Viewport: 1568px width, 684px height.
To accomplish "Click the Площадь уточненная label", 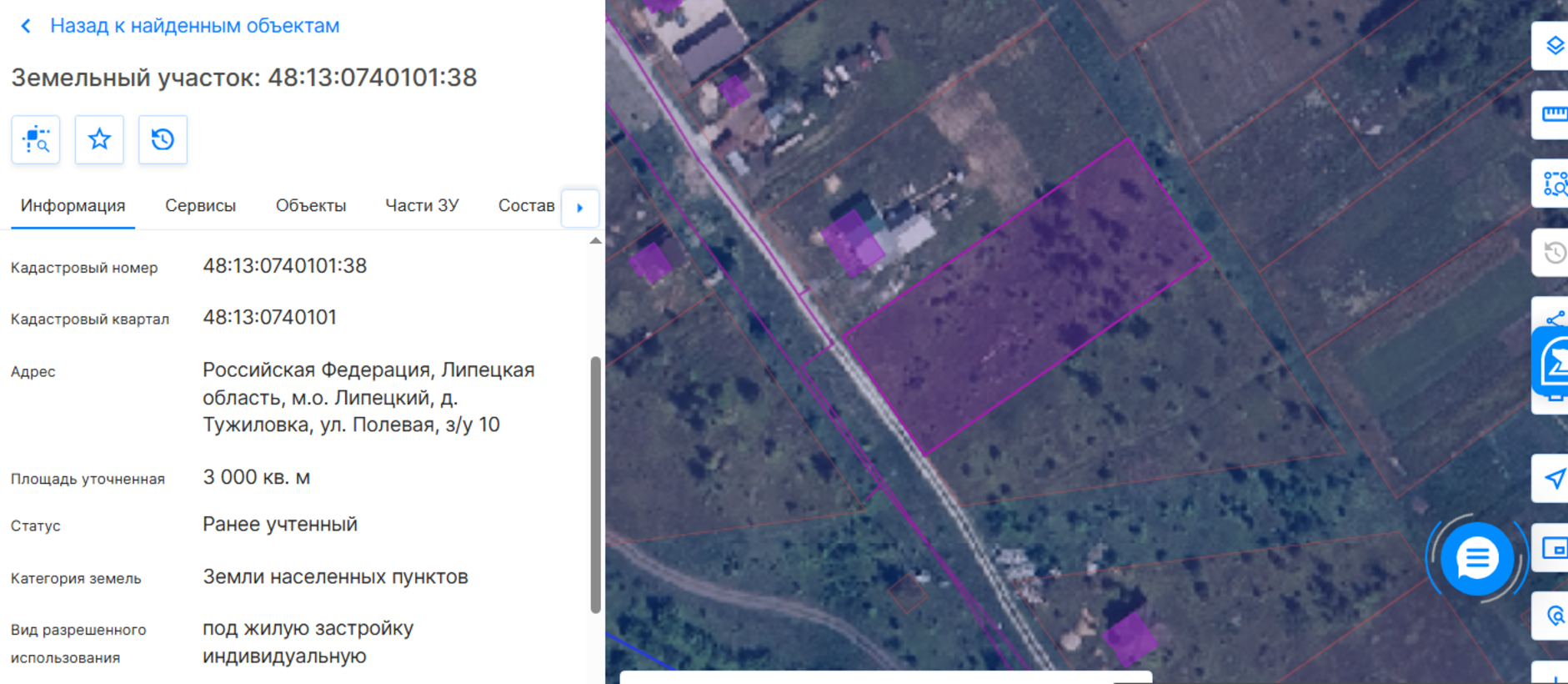I will pyautogui.click(x=88, y=479).
